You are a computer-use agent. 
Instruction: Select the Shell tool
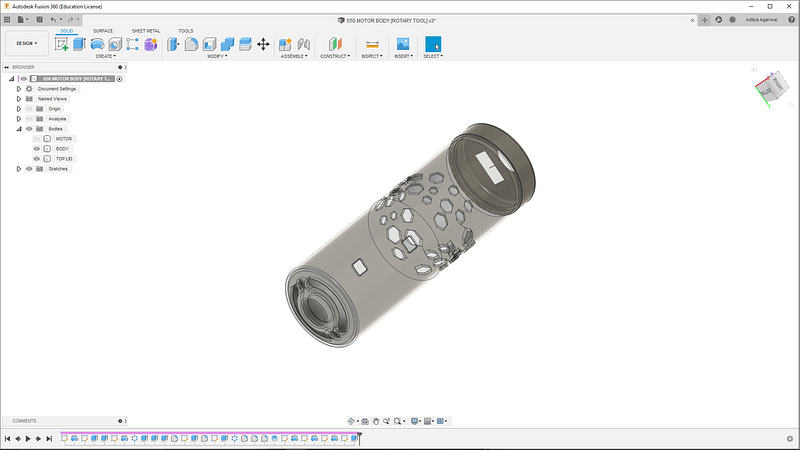209,44
